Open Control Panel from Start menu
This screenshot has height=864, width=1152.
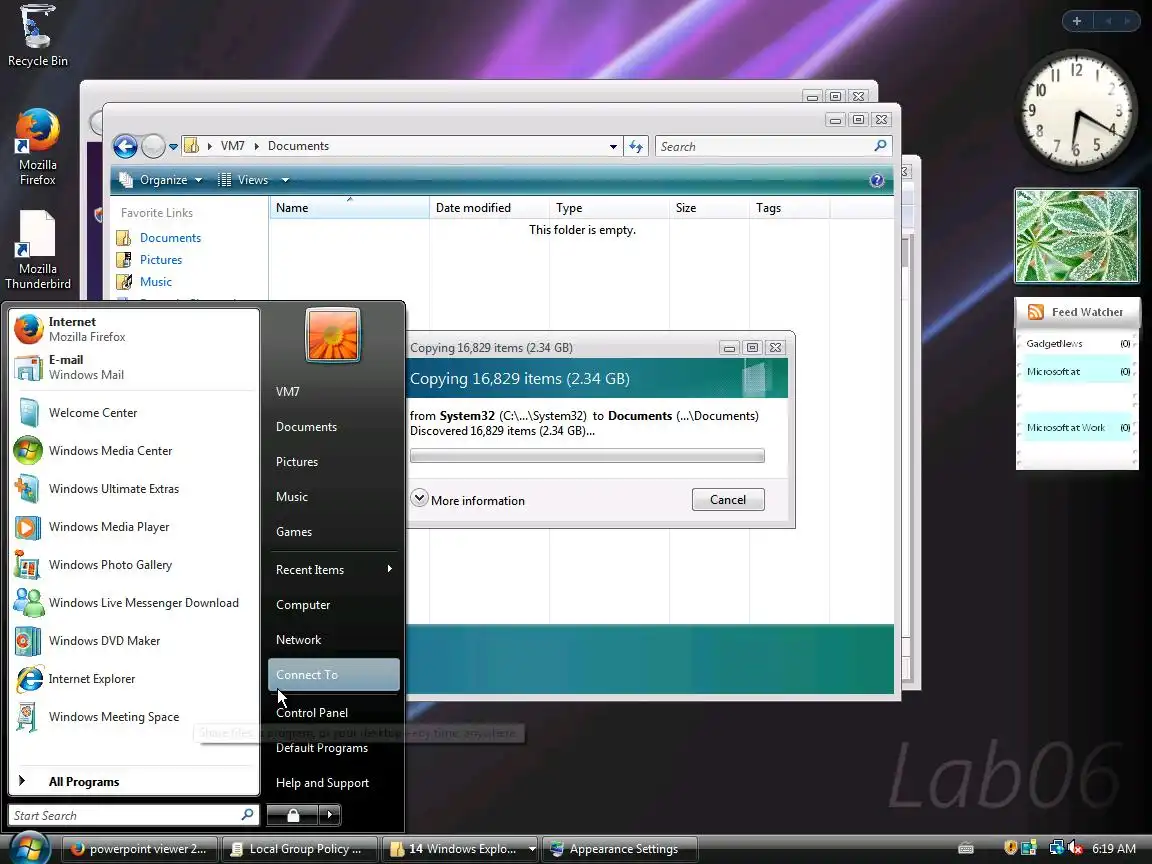[x=334, y=713]
